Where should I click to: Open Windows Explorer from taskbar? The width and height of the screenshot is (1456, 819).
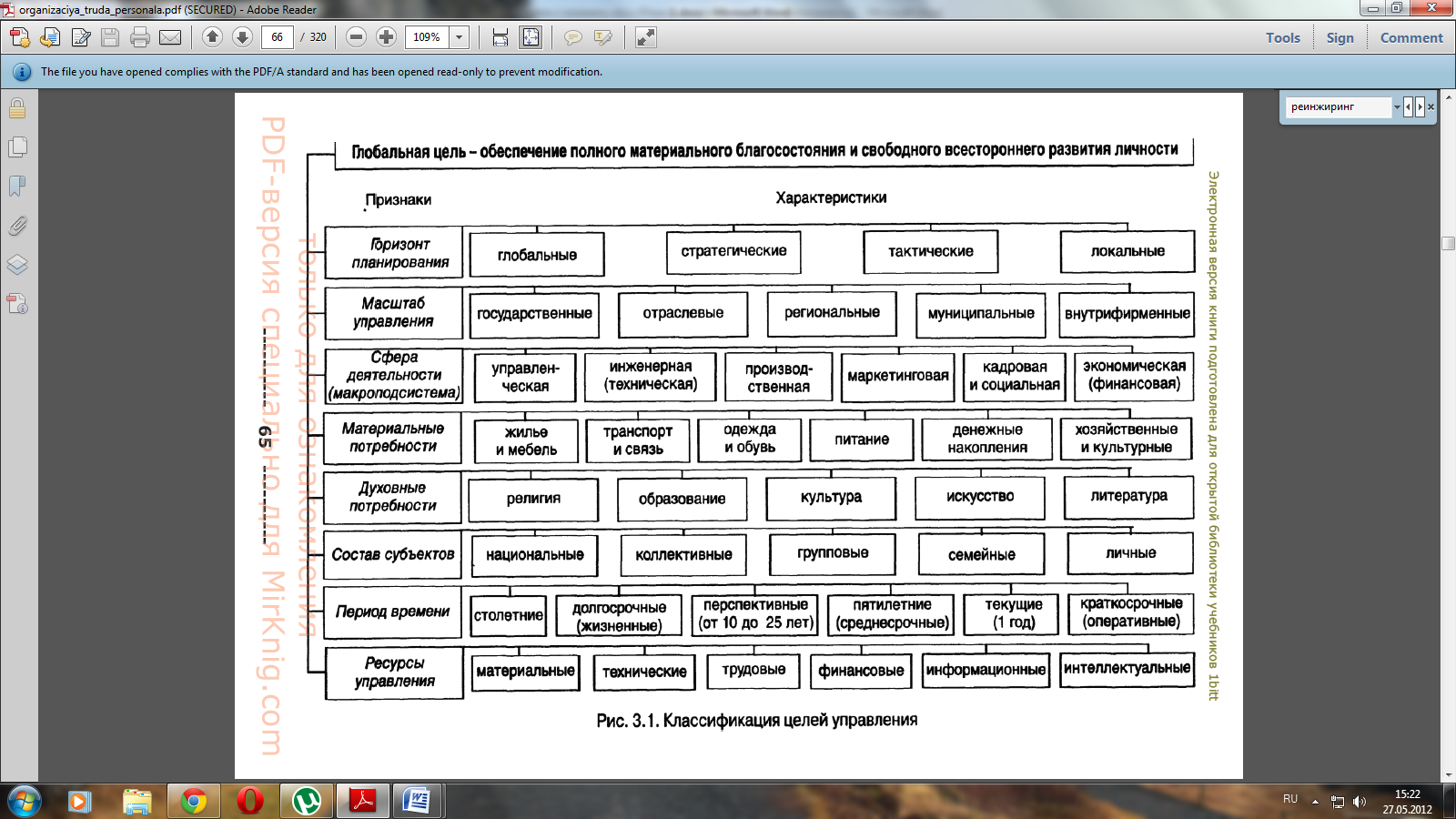point(137,802)
